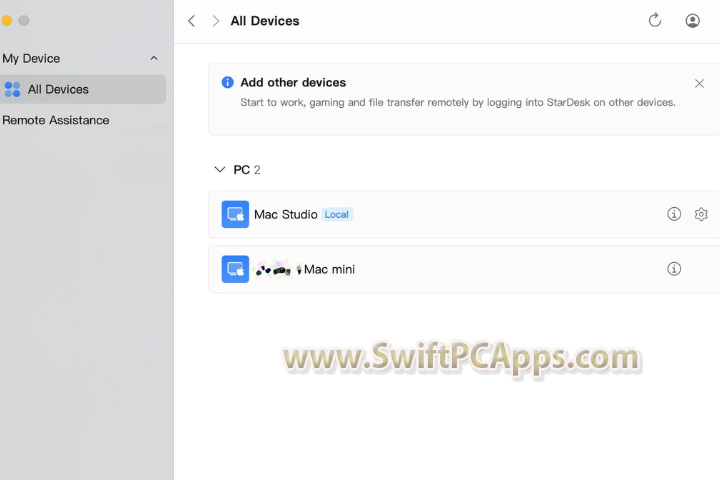Click the Mac mini device icon
Image resolution: width=720 pixels, height=480 pixels.
pyautogui.click(x=235, y=269)
